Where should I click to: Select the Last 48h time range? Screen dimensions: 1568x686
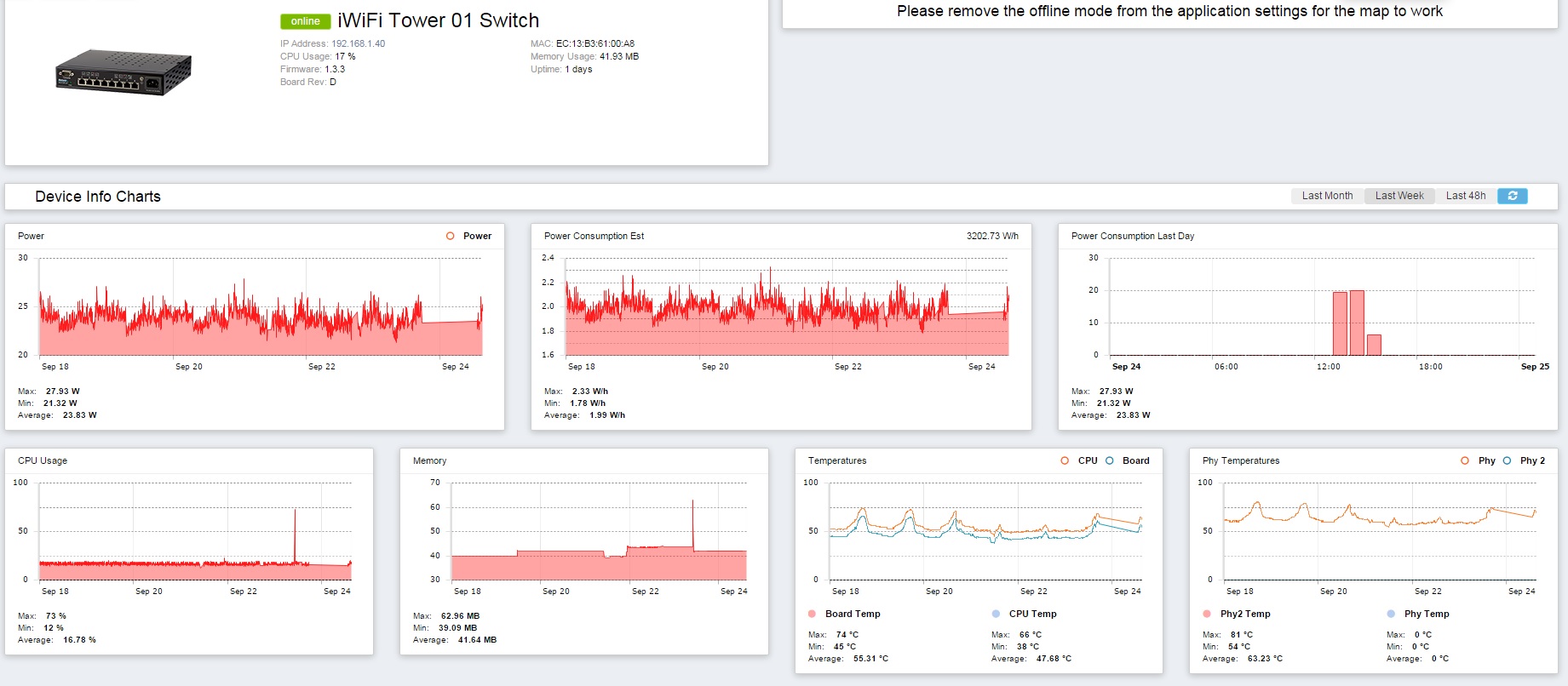[1466, 196]
